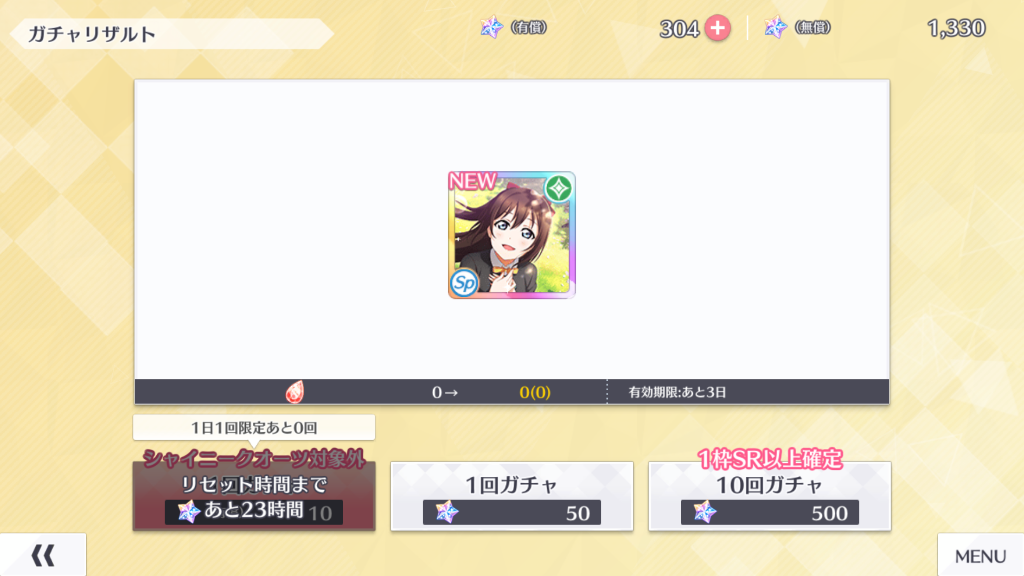Viewport: 1024px width, 576px height.
Task: Pull the 1回ガチャ for 50 stars
Action: coord(512,496)
